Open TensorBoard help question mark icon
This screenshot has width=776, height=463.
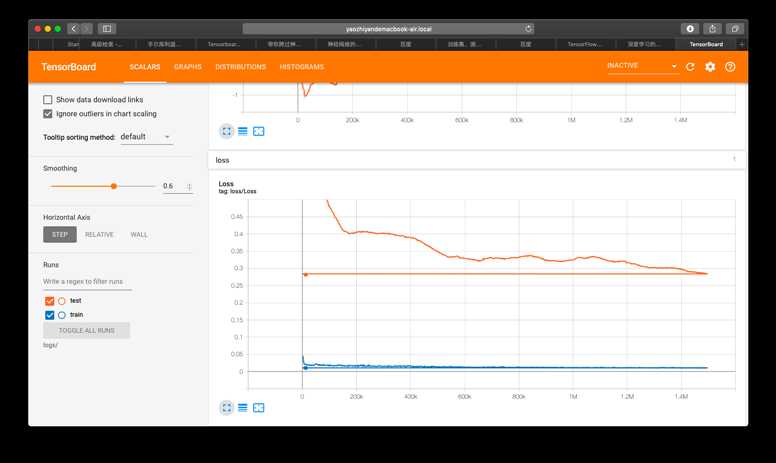pos(730,67)
